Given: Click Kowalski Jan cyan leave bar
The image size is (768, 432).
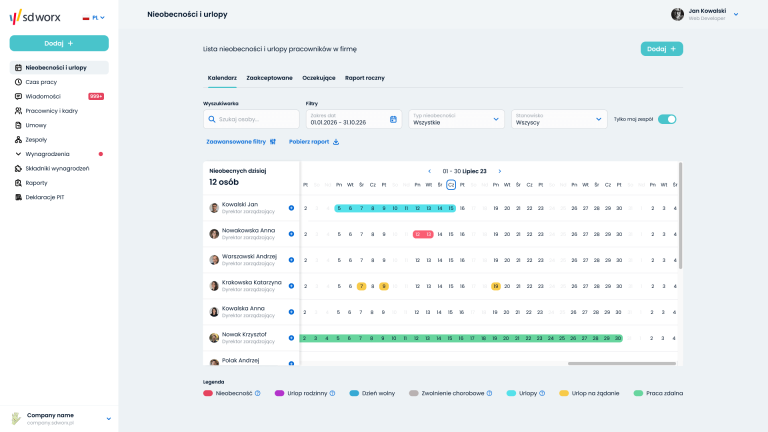Looking at the screenshot, I should click(x=395, y=208).
